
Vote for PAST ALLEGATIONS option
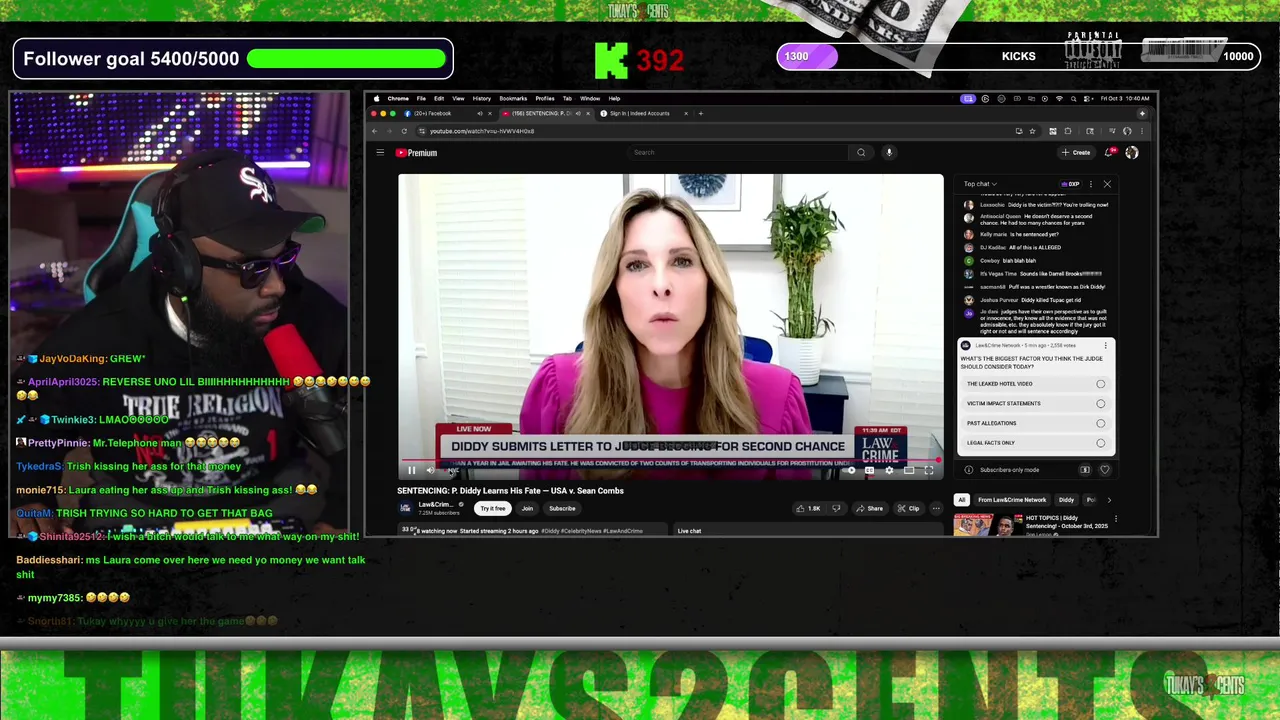point(1036,423)
